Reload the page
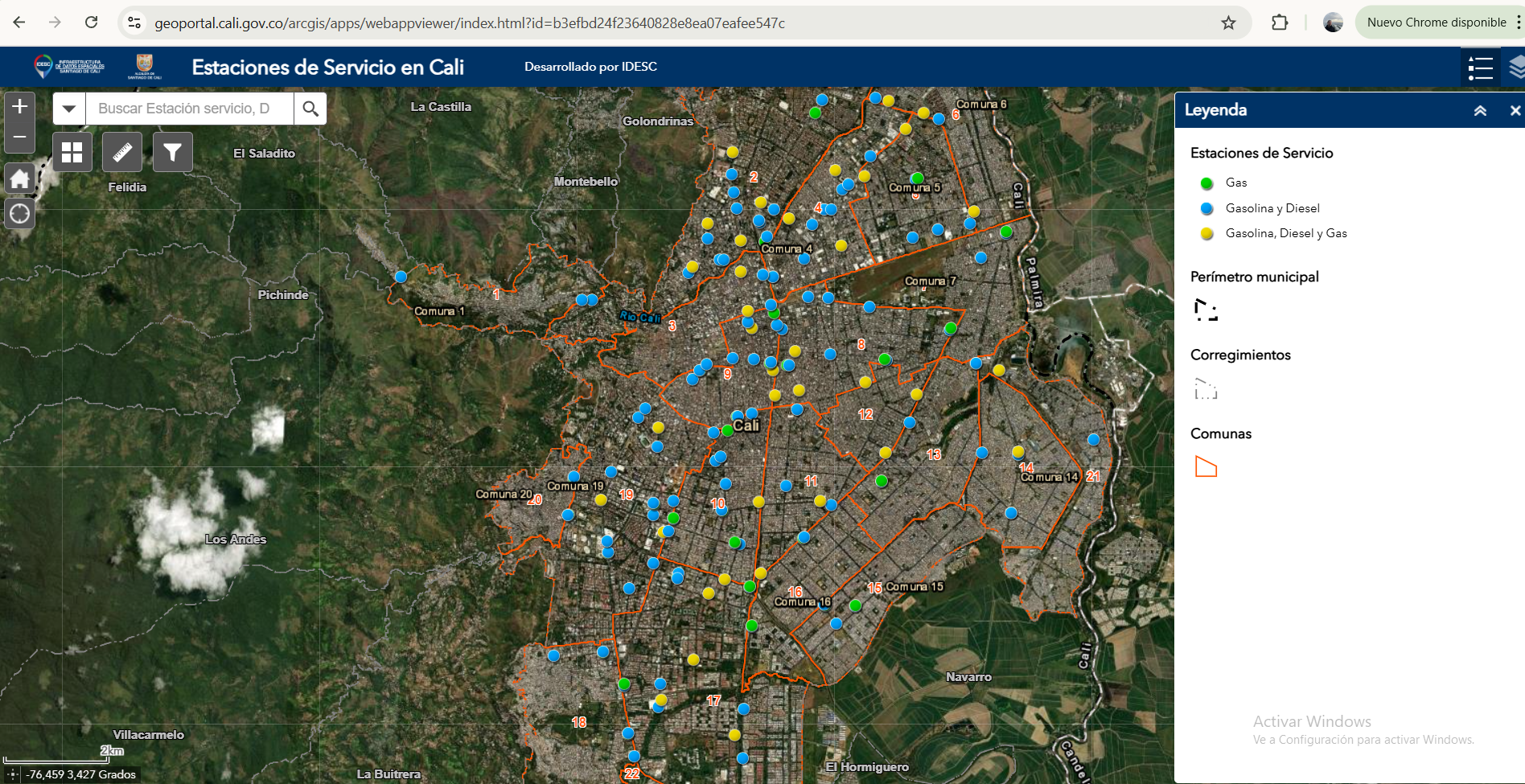The width and height of the screenshot is (1525, 784). click(92, 23)
